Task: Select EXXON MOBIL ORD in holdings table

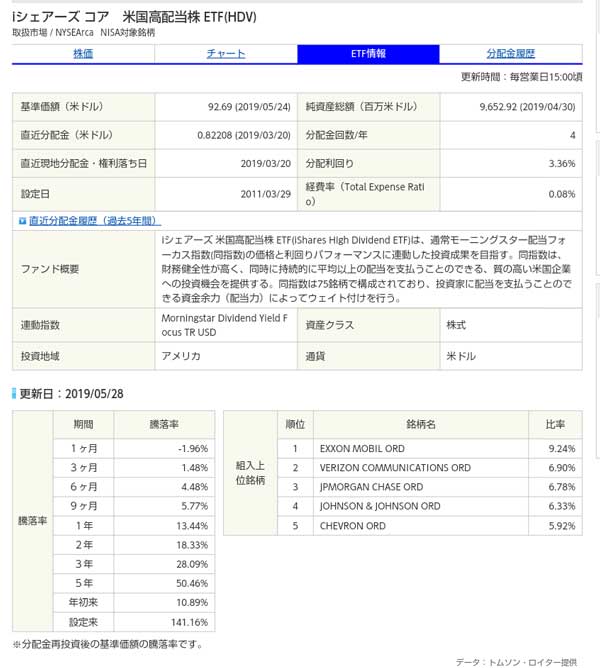Action: click(x=362, y=449)
